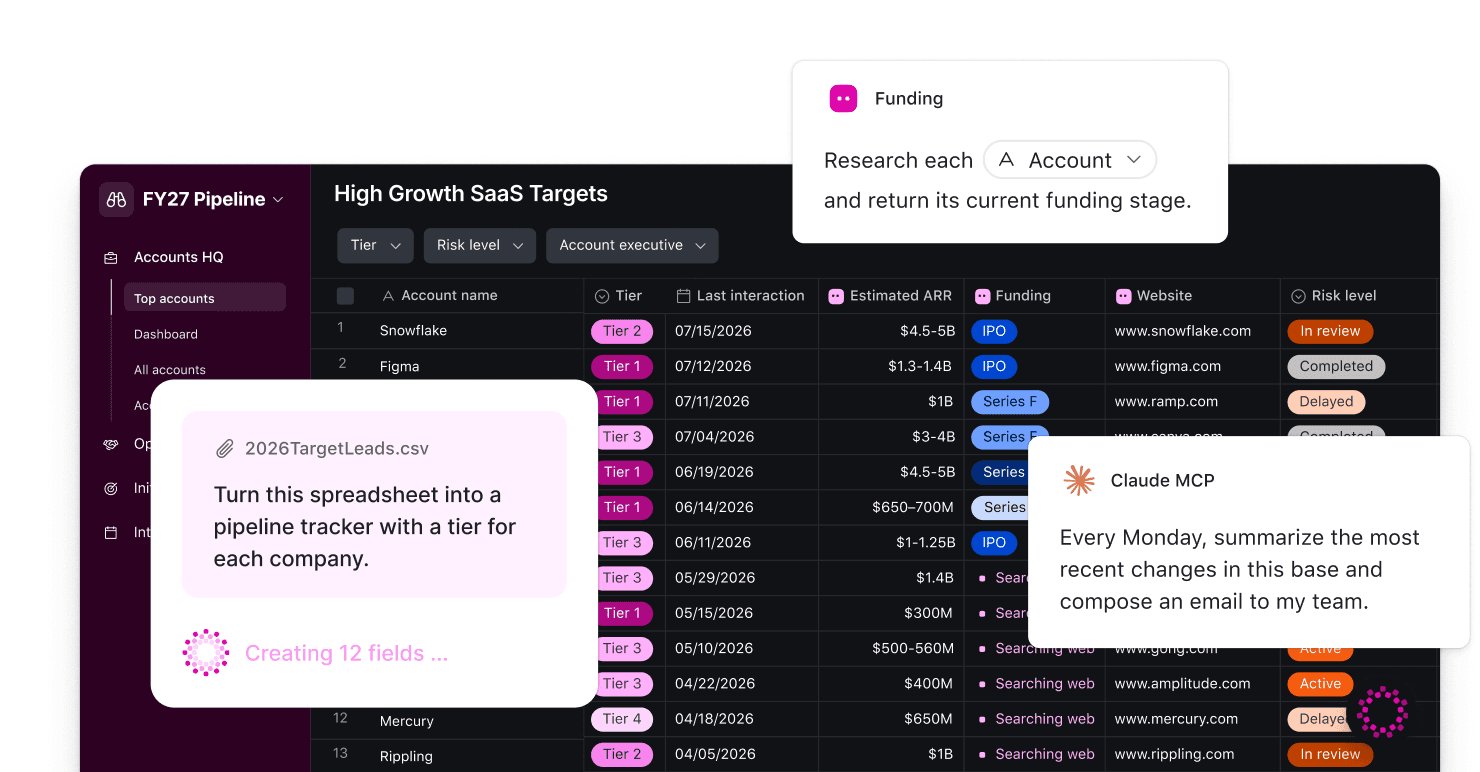Click the binoculars icon beside FY27 Pipeline
The width and height of the screenshot is (1480, 772).
pos(116,199)
